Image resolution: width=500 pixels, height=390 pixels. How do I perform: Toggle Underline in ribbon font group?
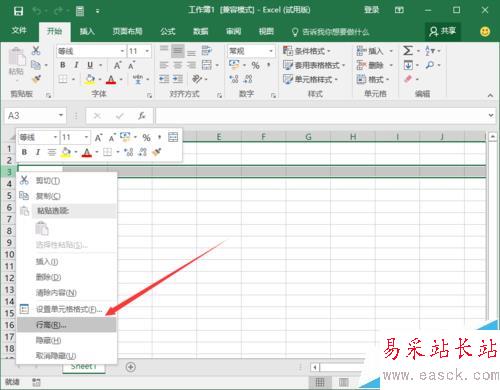coord(90,65)
